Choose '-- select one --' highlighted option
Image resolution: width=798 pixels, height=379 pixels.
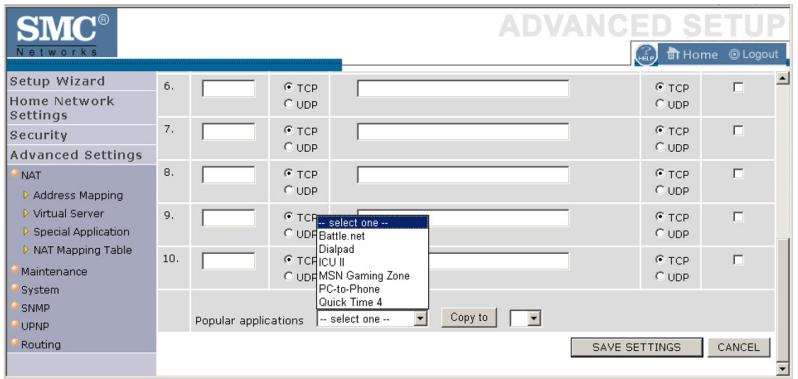(x=373, y=223)
